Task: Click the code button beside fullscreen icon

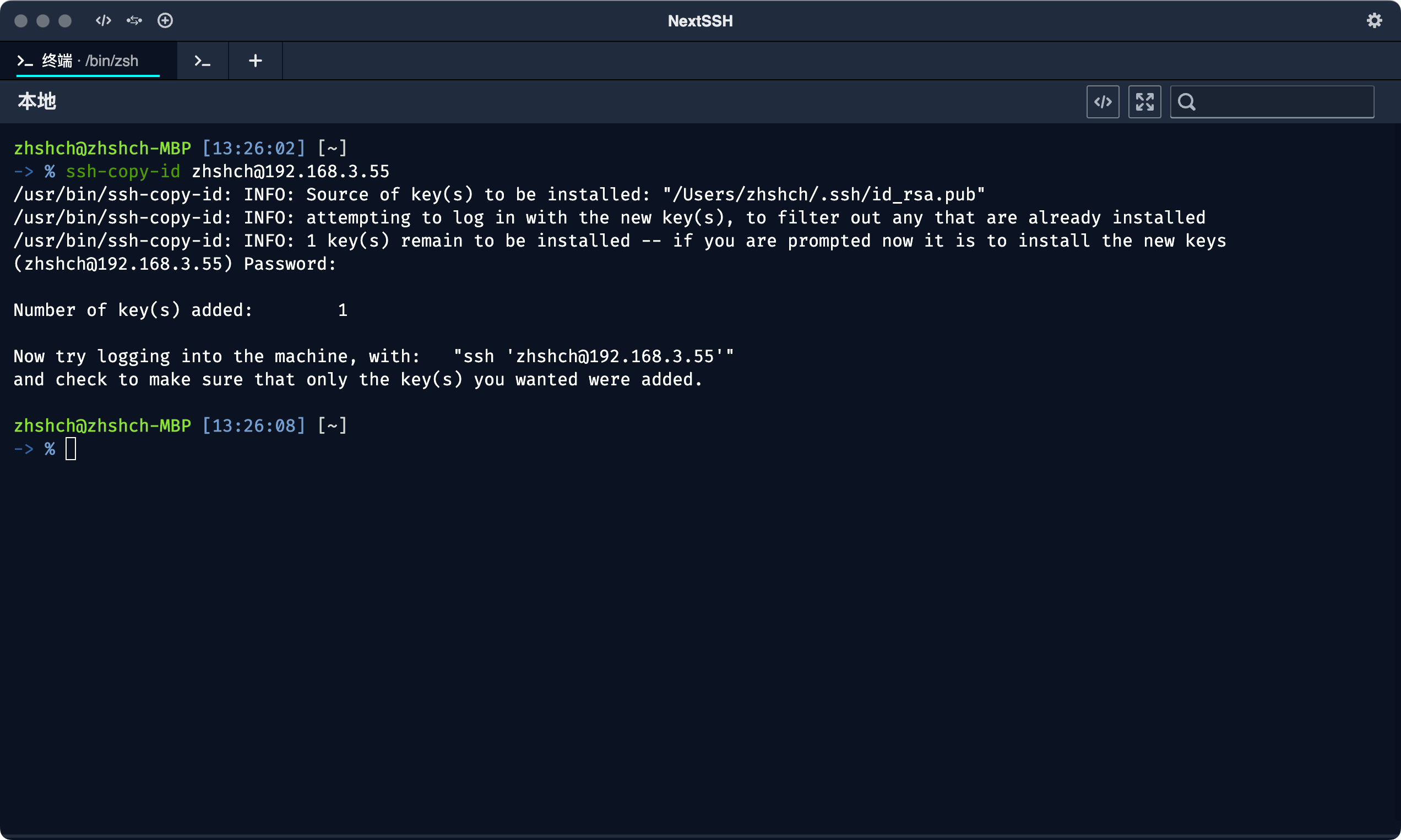Action: (1103, 102)
